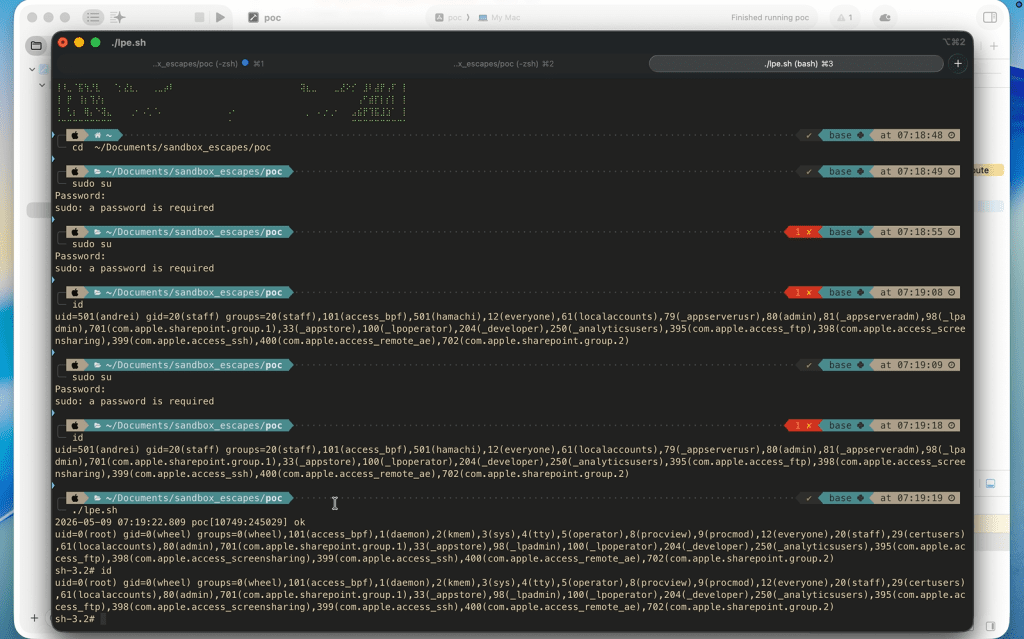Collapse the top project tree chevron
This screenshot has height=639, width=1024.
pos(32,69)
